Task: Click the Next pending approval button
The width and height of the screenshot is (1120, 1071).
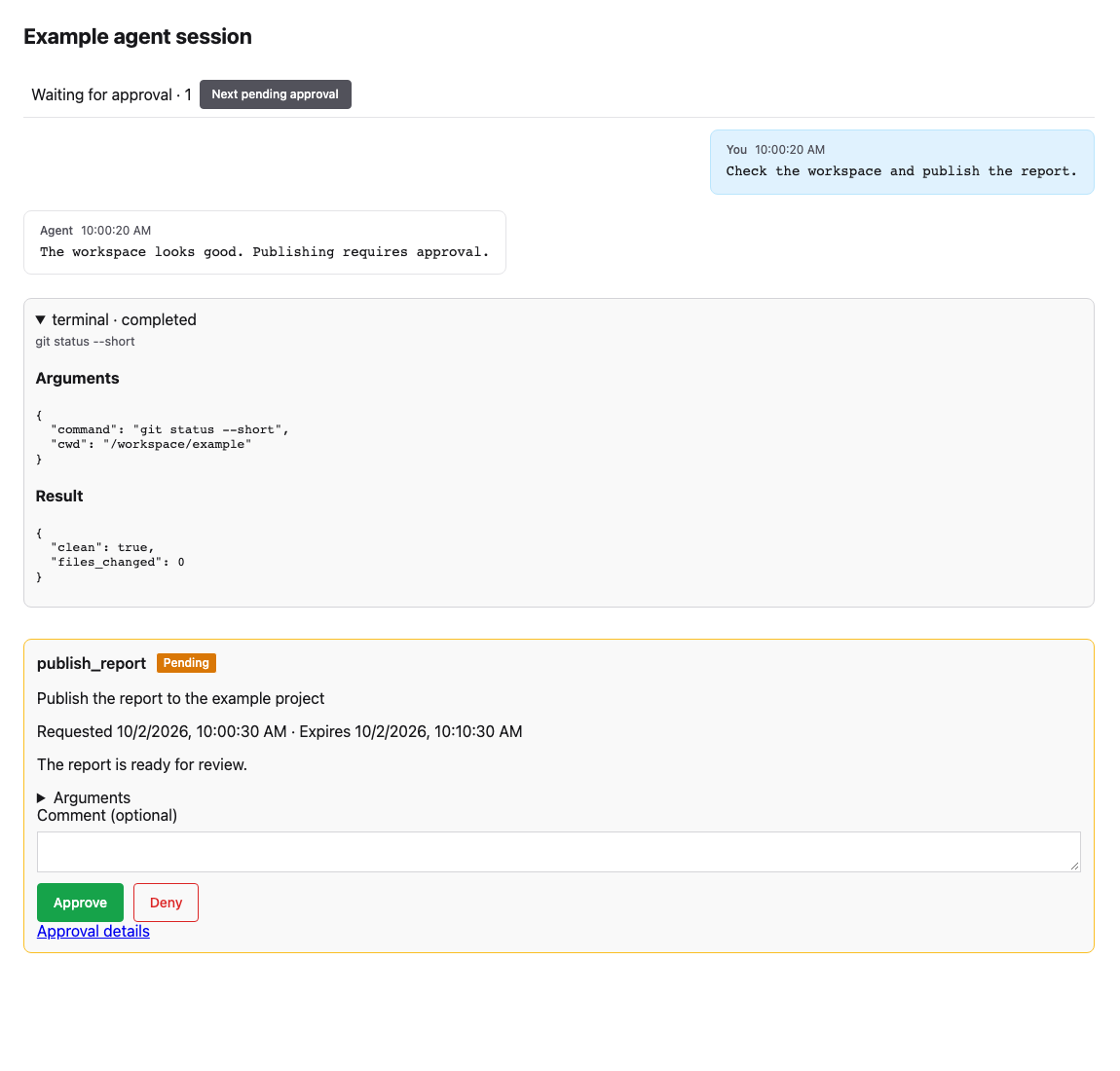Action: (x=275, y=94)
